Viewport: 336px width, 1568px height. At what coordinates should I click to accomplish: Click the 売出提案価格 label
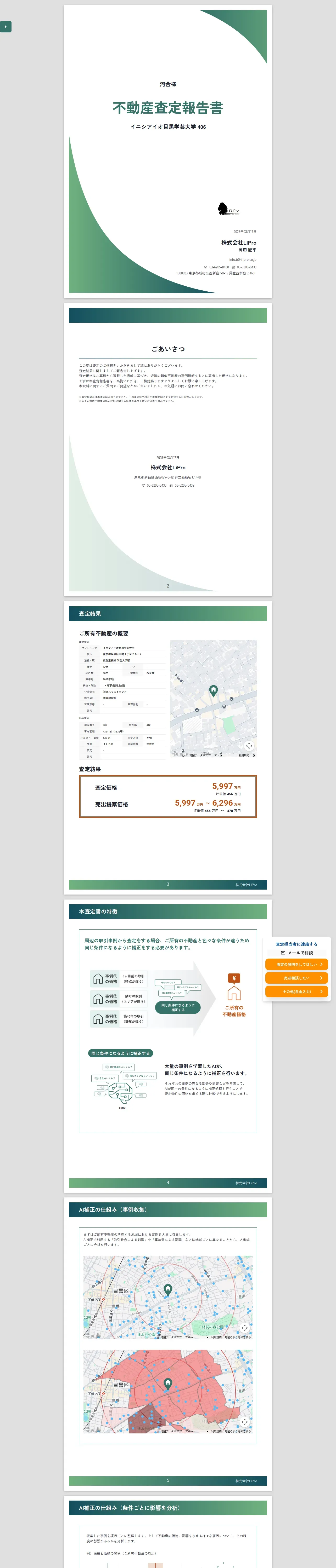pyautogui.click(x=111, y=804)
